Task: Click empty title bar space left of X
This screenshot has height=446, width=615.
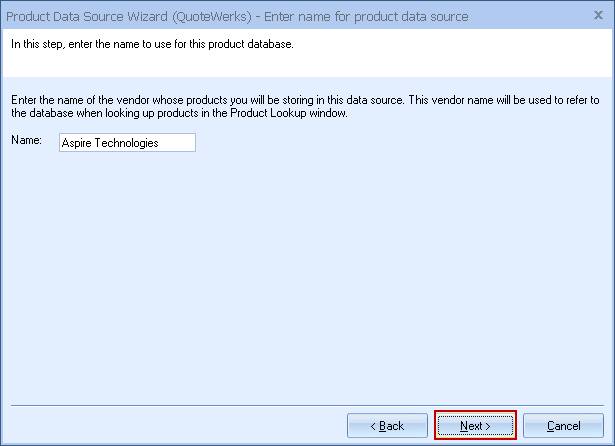Action: tap(530, 17)
